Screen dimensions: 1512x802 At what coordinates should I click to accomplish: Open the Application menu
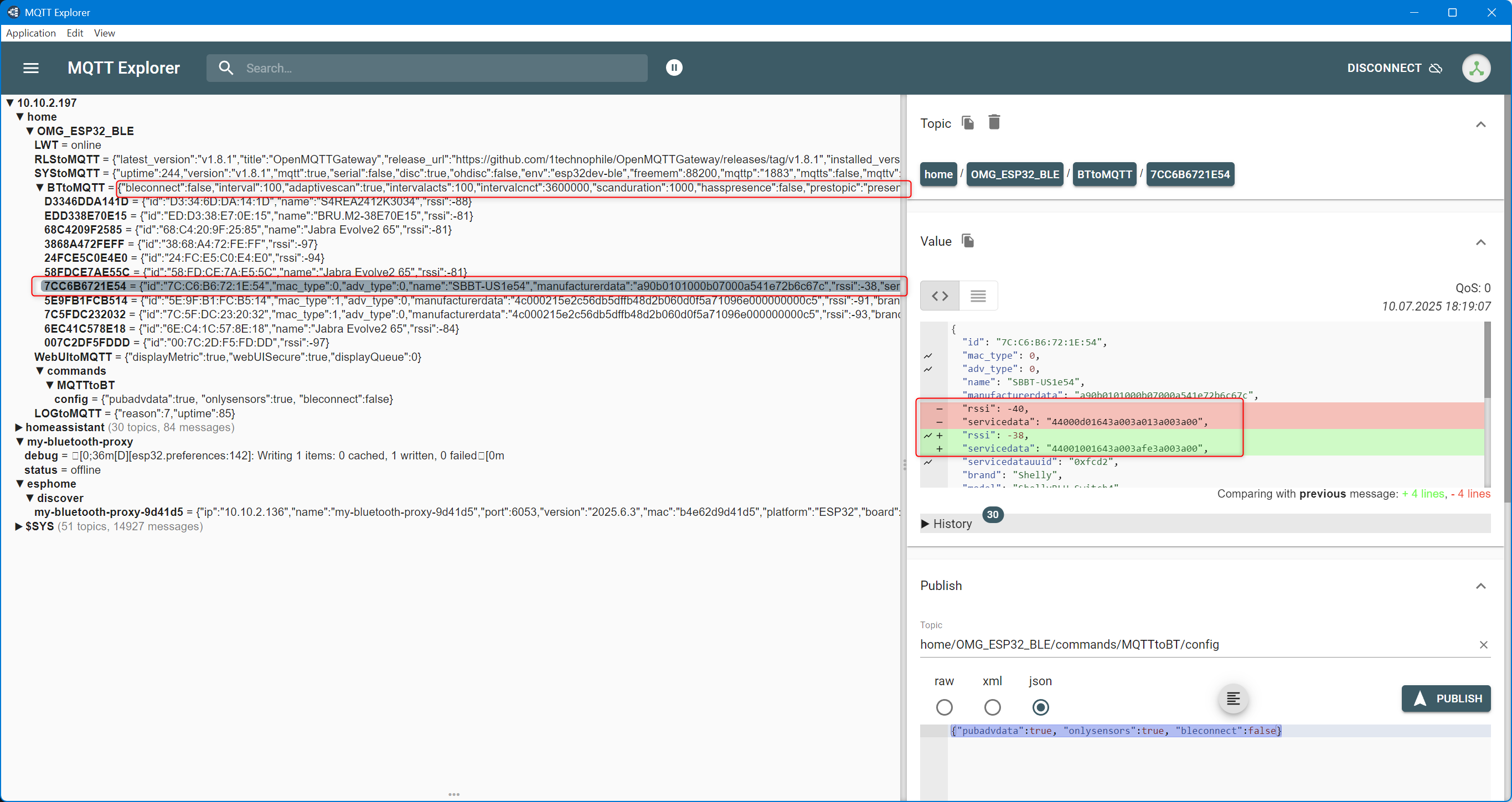click(x=30, y=33)
